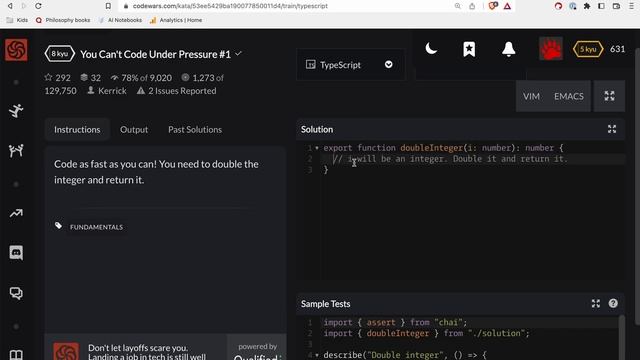Go back with browser back arrow

tap(10, 6)
